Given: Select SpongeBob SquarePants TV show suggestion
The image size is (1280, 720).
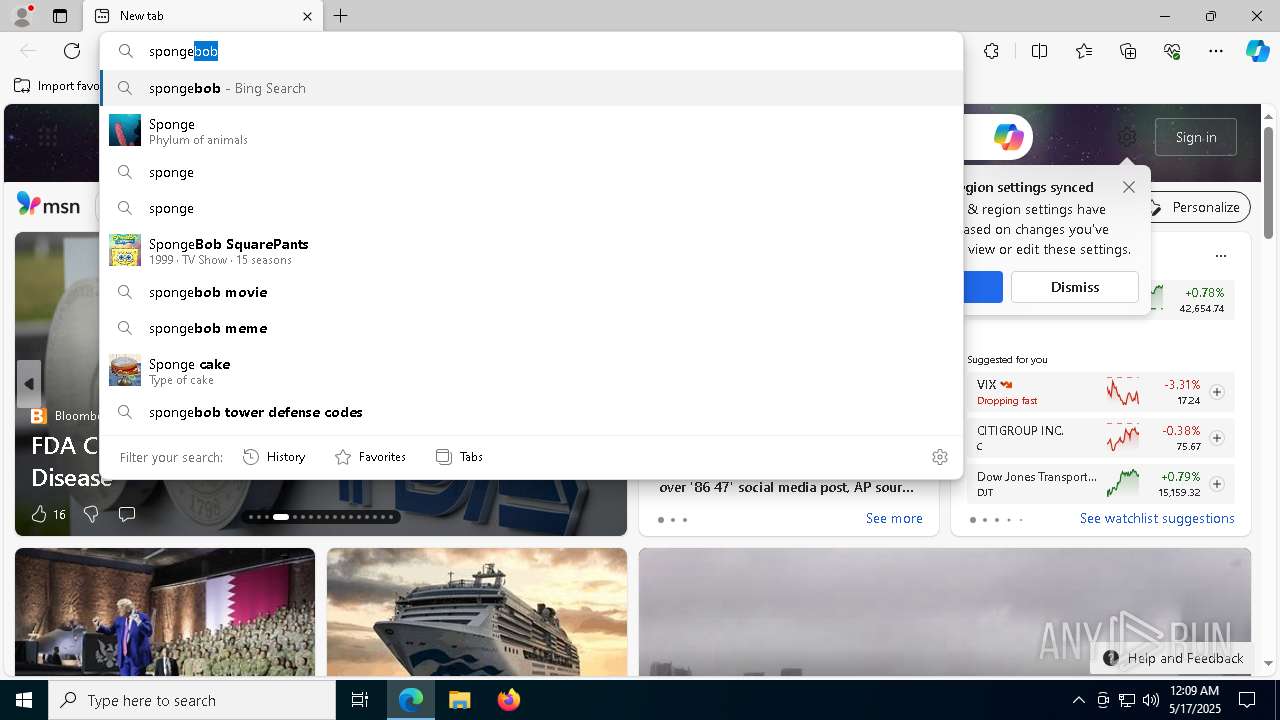Looking at the screenshot, I should tap(531, 251).
